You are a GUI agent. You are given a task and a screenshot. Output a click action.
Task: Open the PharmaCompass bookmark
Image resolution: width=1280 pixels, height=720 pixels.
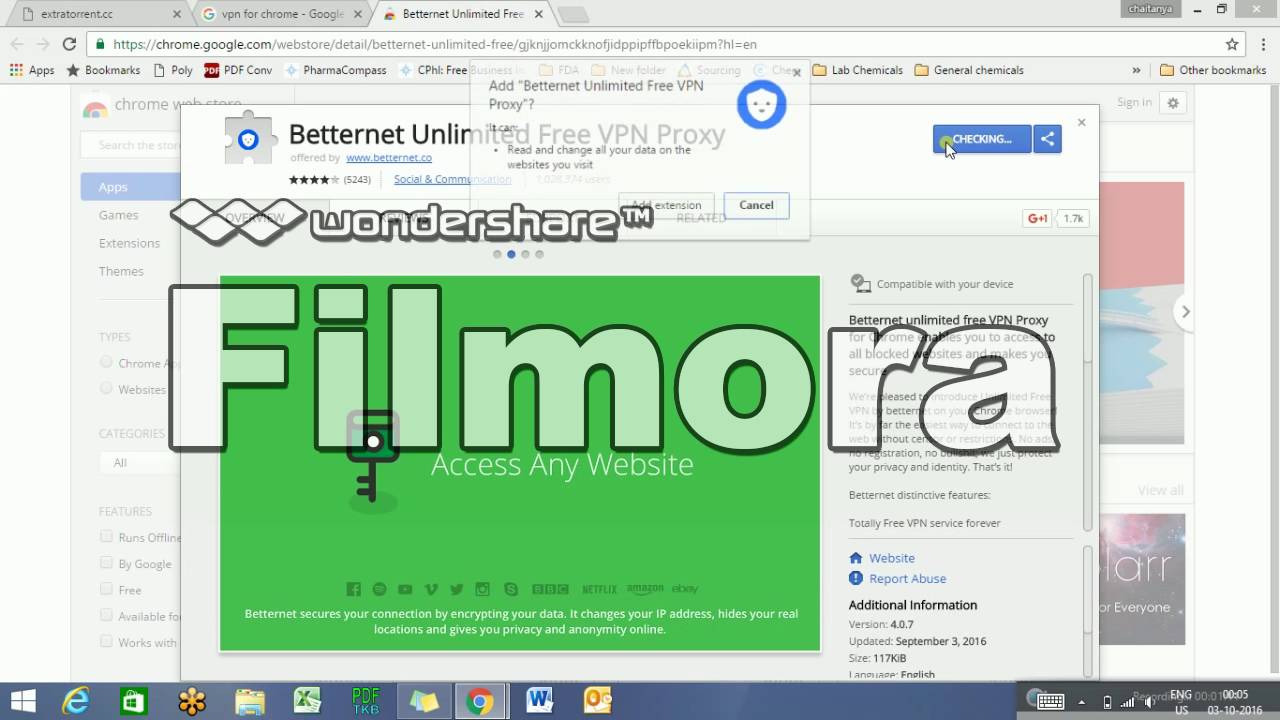pyautogui.click(x=336, y=70)
